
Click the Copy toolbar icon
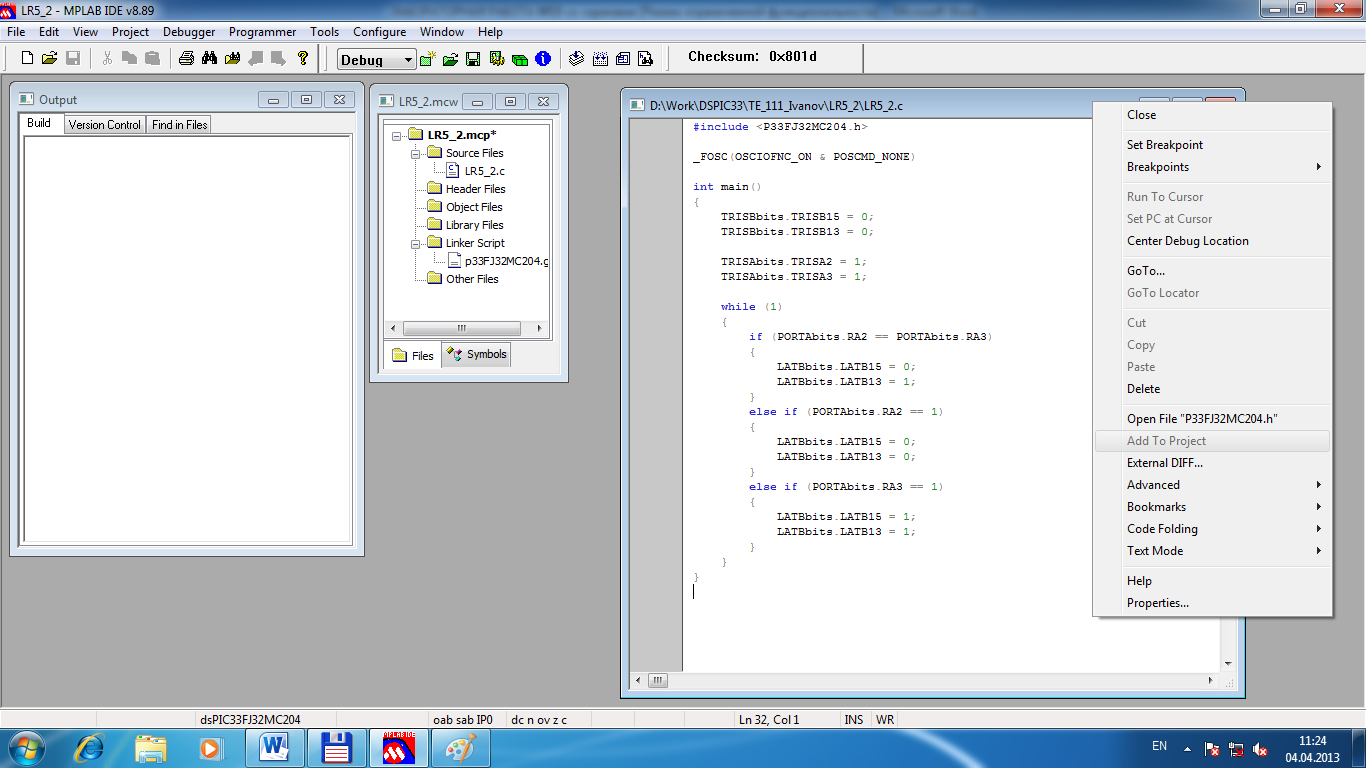point(129,58)
